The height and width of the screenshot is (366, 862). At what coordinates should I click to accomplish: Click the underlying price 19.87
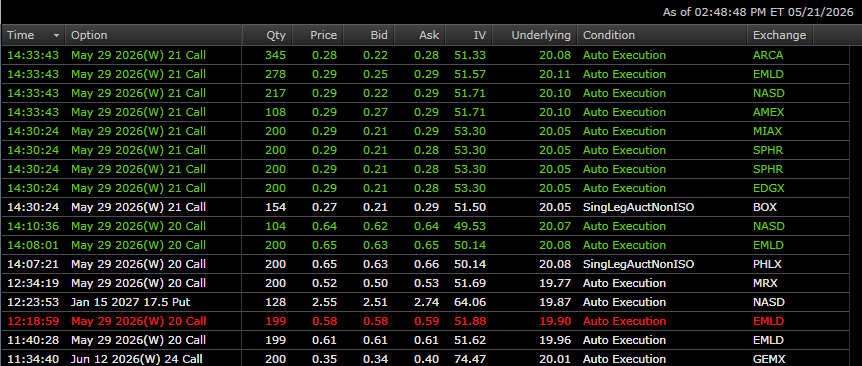(555, 302)
